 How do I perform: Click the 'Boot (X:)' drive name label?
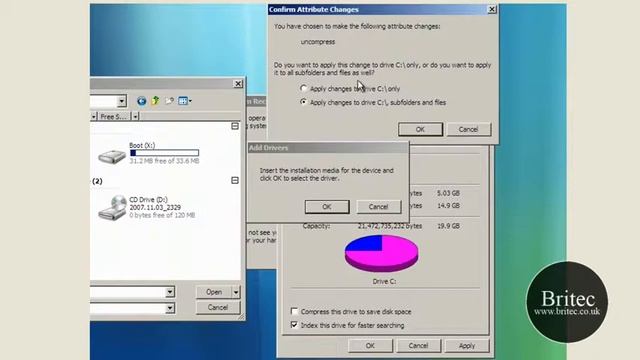(x=142, y=145)
